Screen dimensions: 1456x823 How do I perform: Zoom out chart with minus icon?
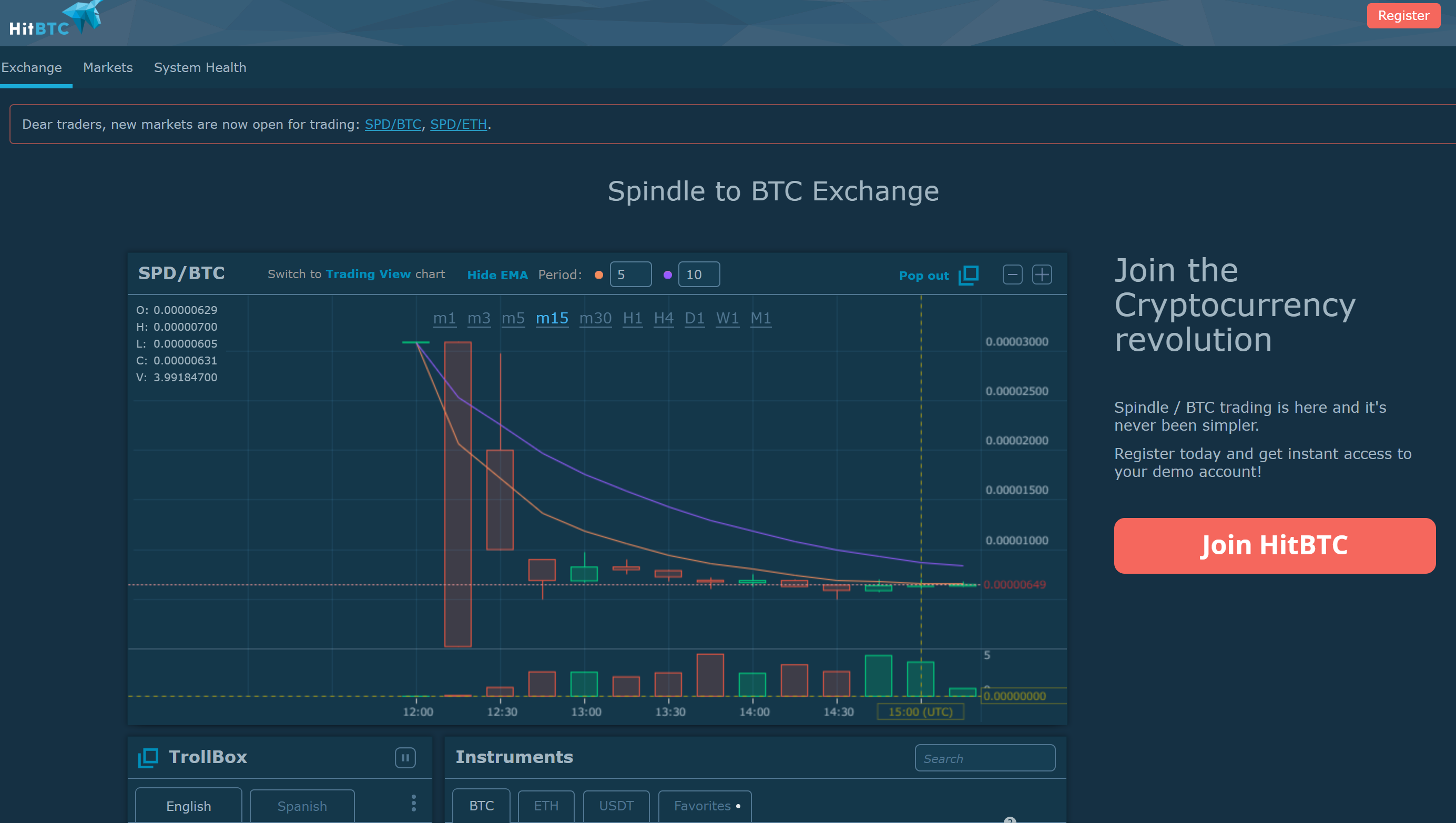tap(1012, 275)
